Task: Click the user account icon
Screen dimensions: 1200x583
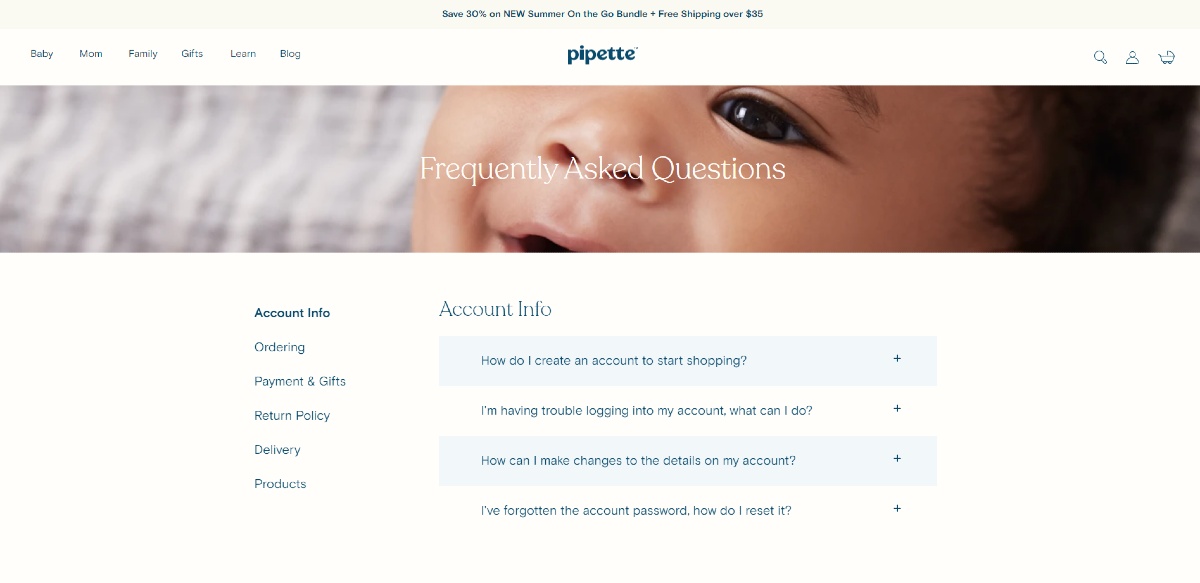Action: 1132,57
